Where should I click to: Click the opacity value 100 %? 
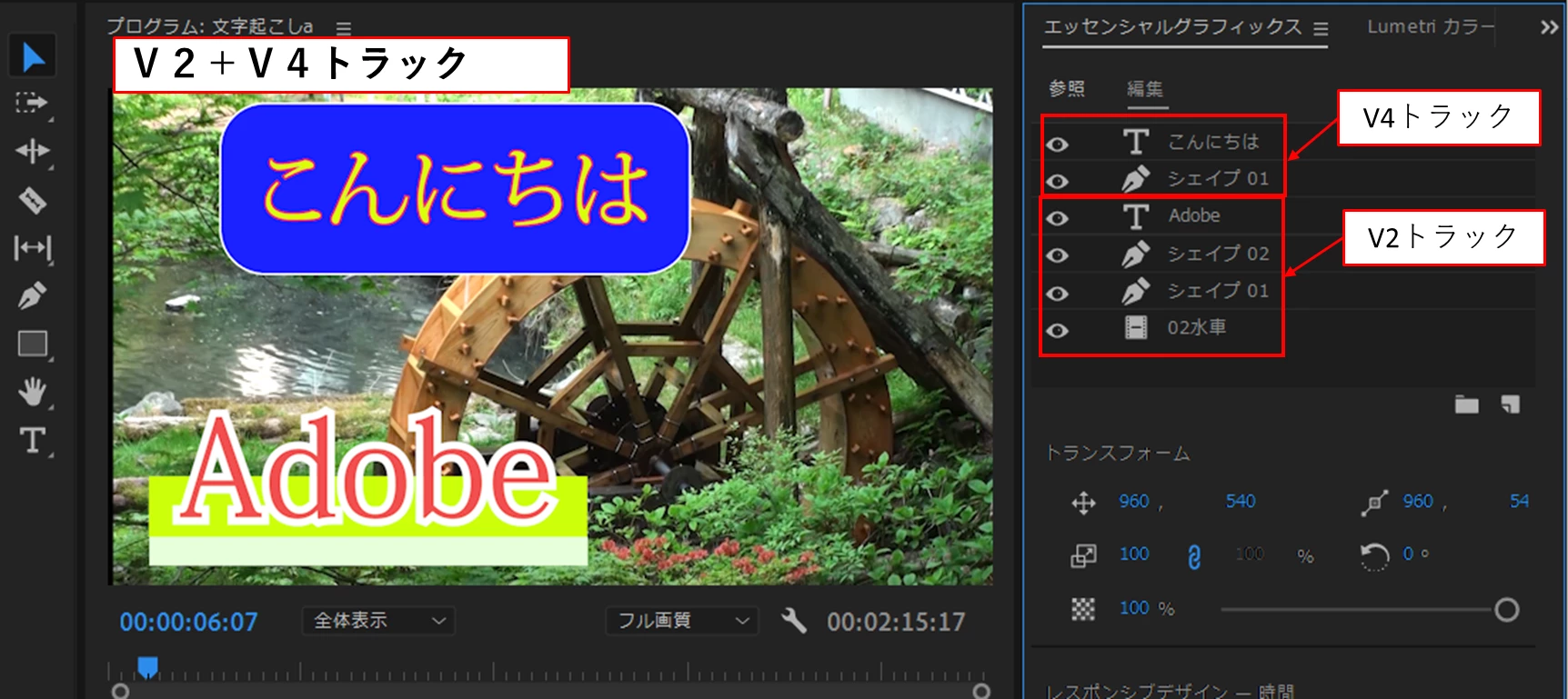(1147, 607)
